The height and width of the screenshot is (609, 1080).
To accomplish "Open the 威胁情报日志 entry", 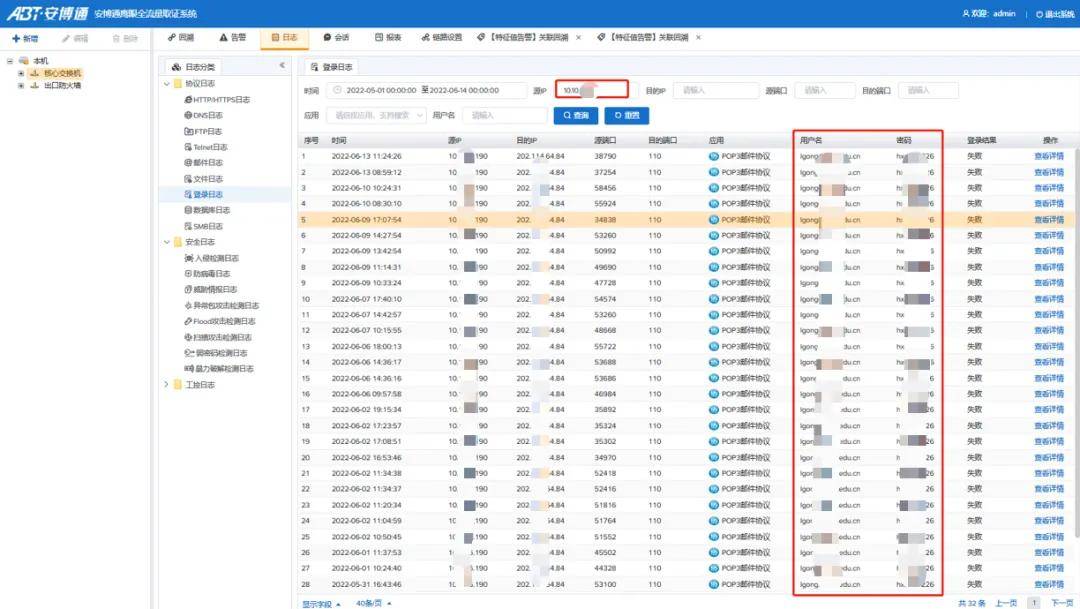I will pos(210,289).
